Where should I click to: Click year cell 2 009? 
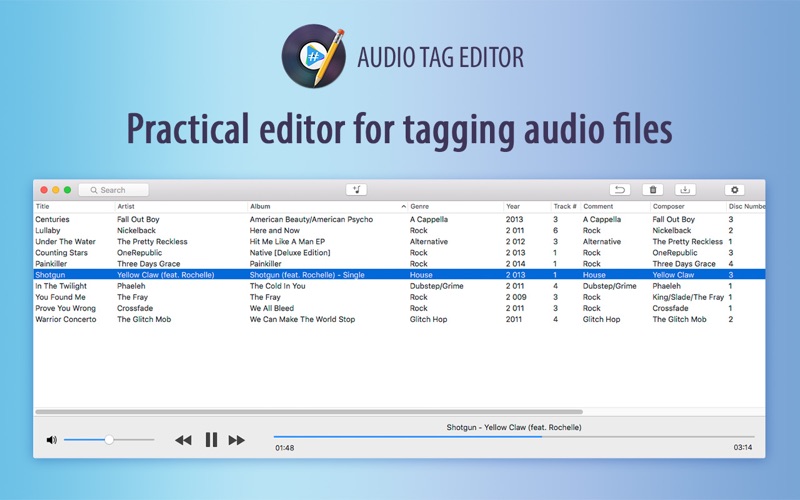click(516, 297)
